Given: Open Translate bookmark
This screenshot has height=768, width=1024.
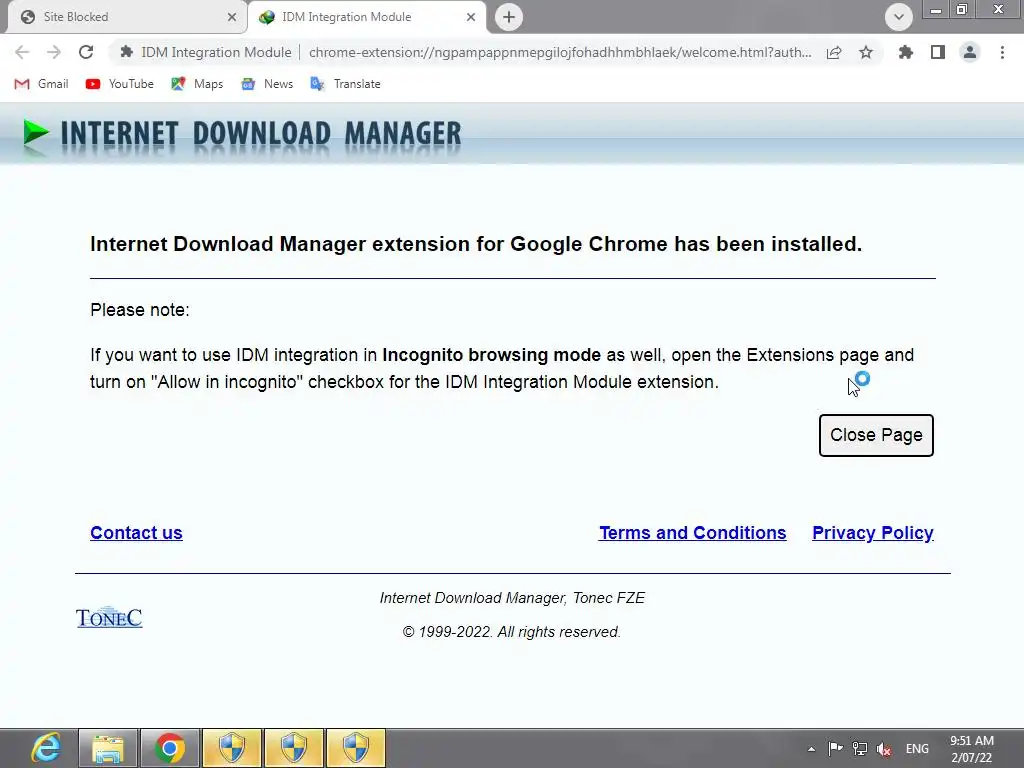Looking at the screenshot, I should tap(345, 84).
